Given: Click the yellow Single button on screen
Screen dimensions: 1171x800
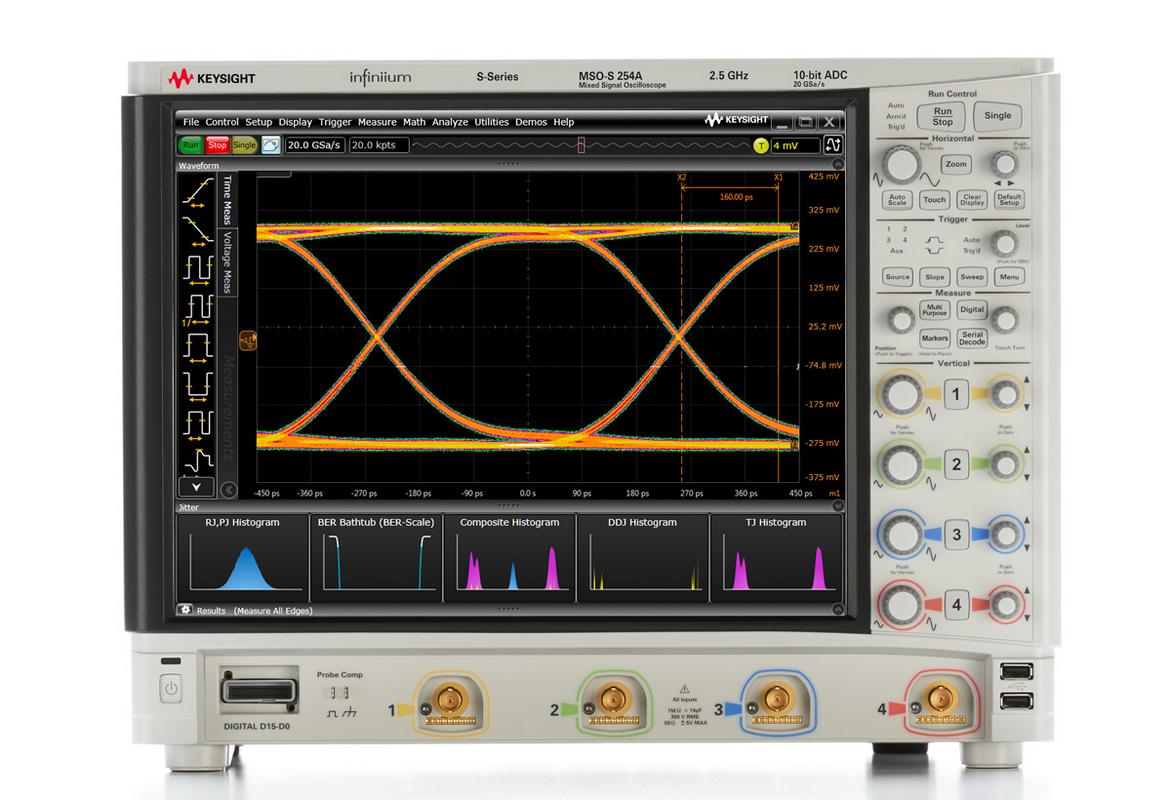Looking at the screenshot, I should click(x=244, y=145).
